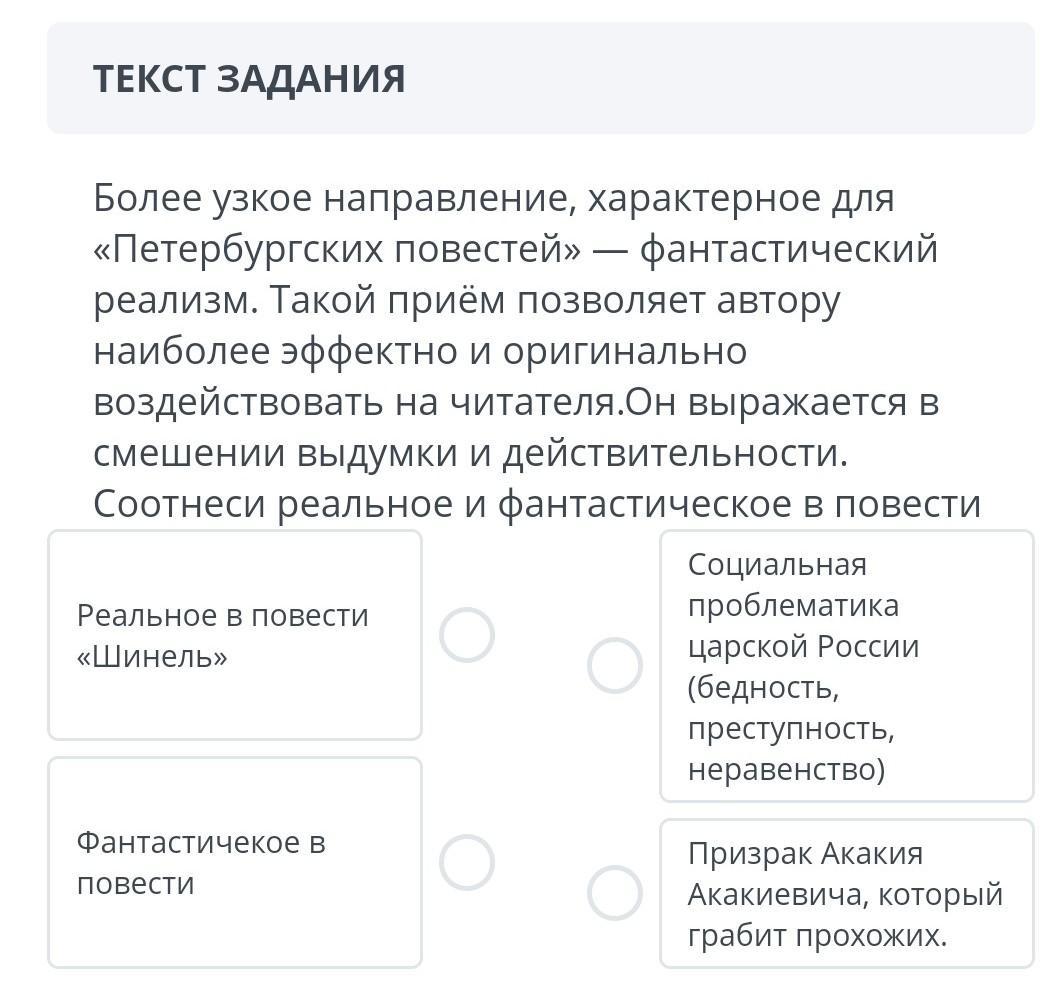Click the phrase «грабит прохожих»
Image resolution: width=1057 pixels, height=981 pixels.
pos(816,935)
